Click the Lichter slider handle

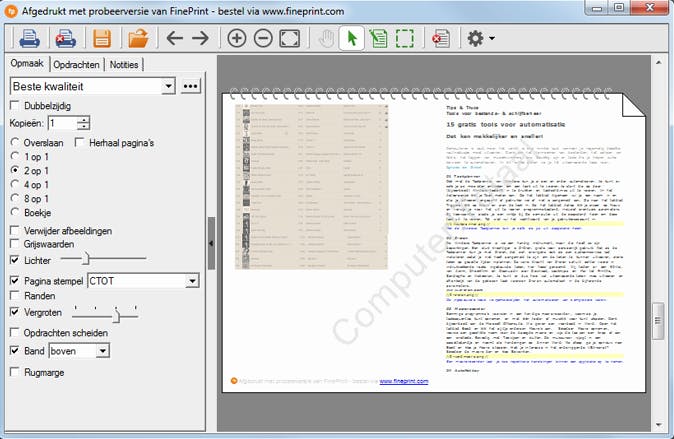(x=86, y=258)
